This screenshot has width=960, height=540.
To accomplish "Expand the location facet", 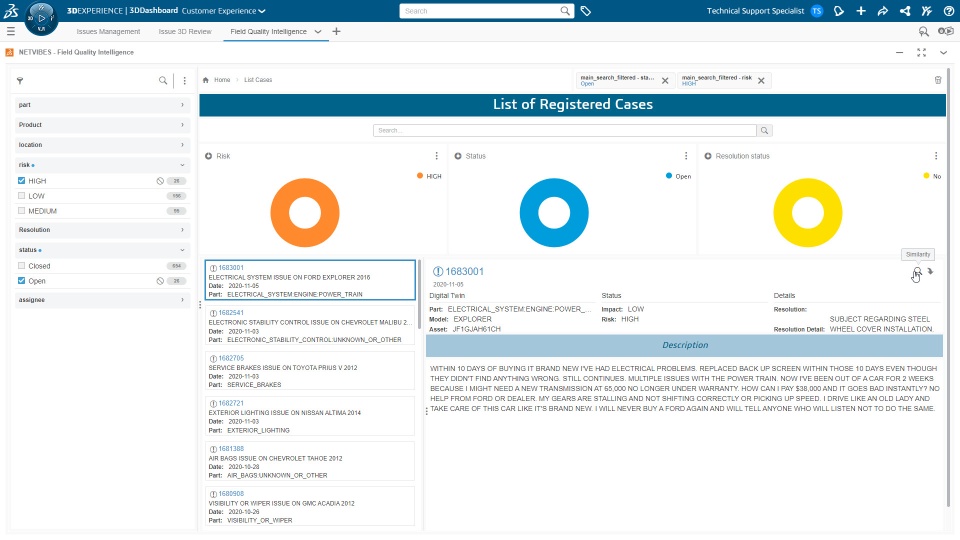I will point(102,145).
